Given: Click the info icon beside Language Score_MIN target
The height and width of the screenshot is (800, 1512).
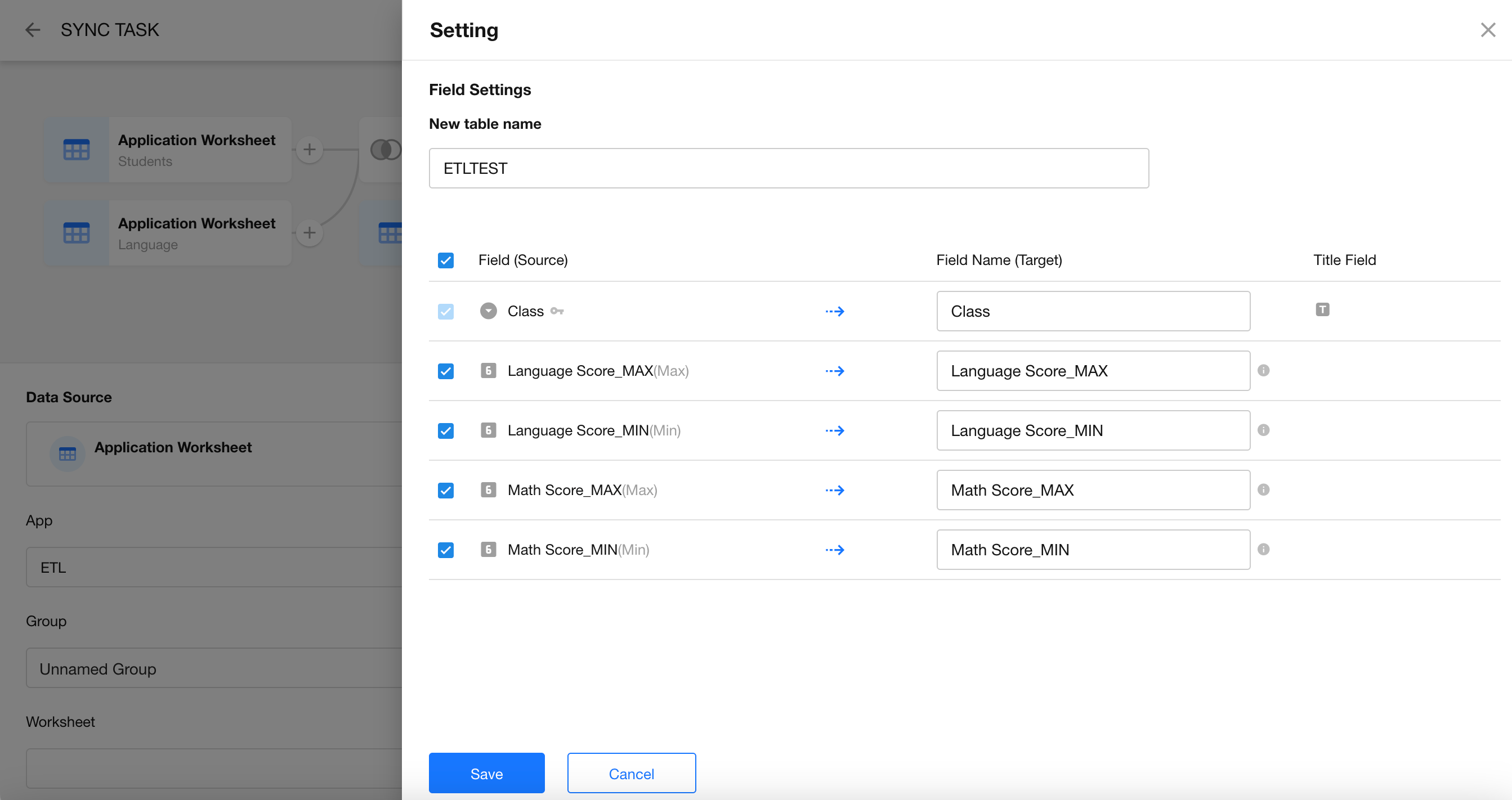Looking at the screenshot, I should click(x=1263, y=430).
